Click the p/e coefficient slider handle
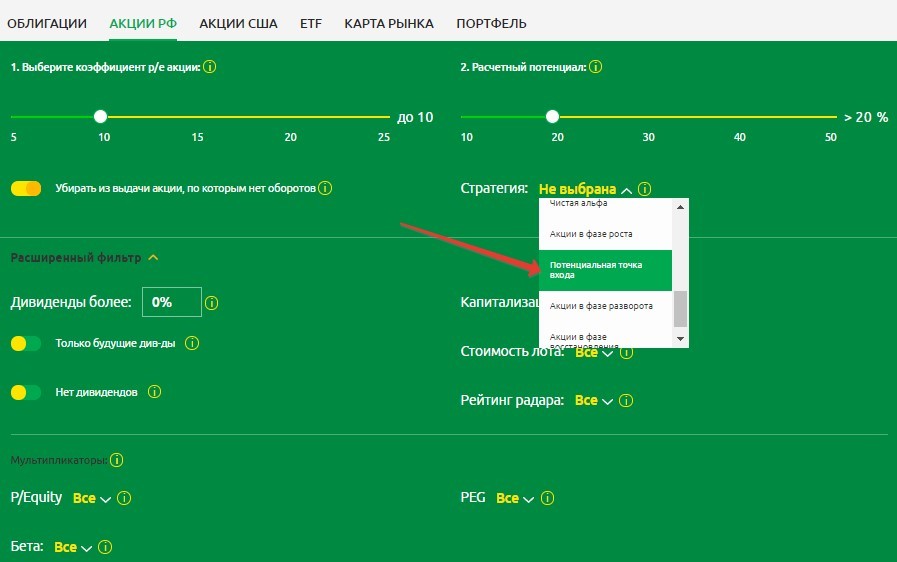 101,116
